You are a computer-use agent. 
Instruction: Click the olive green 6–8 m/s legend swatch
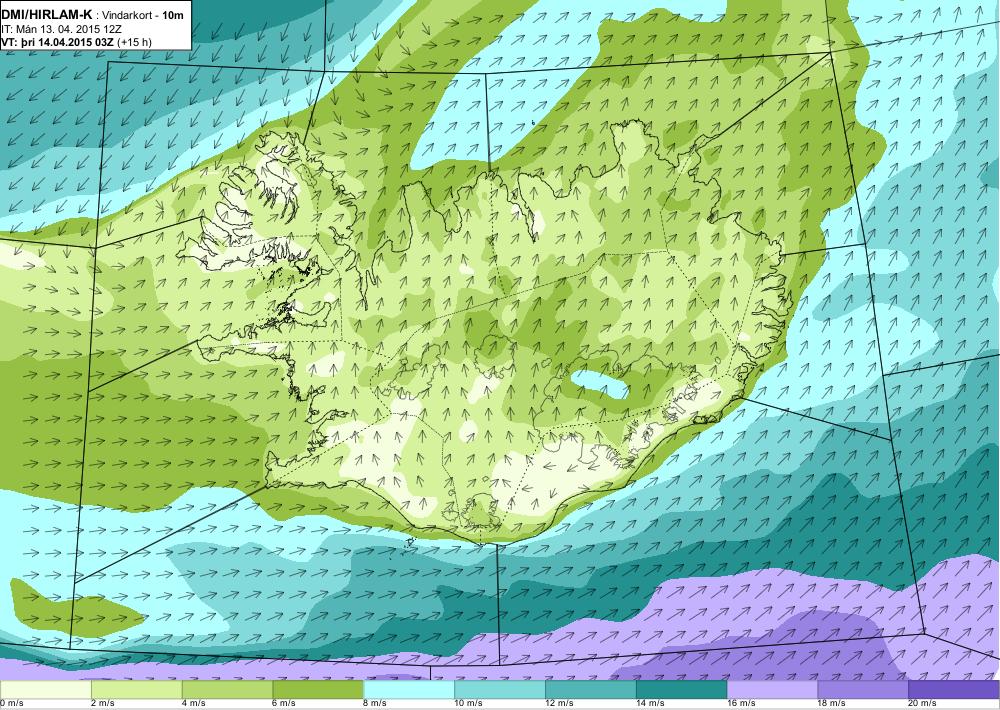point(318,690)
